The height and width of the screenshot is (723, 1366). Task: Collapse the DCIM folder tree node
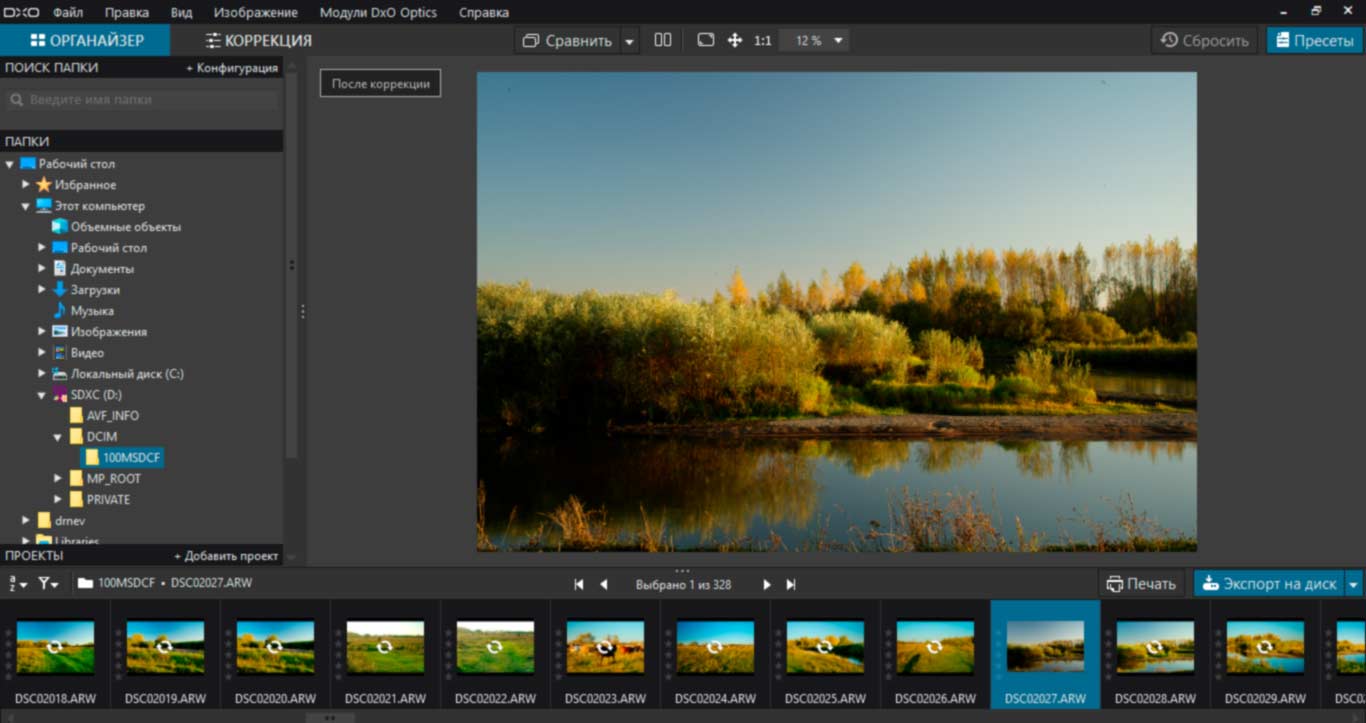pos(57,437)
